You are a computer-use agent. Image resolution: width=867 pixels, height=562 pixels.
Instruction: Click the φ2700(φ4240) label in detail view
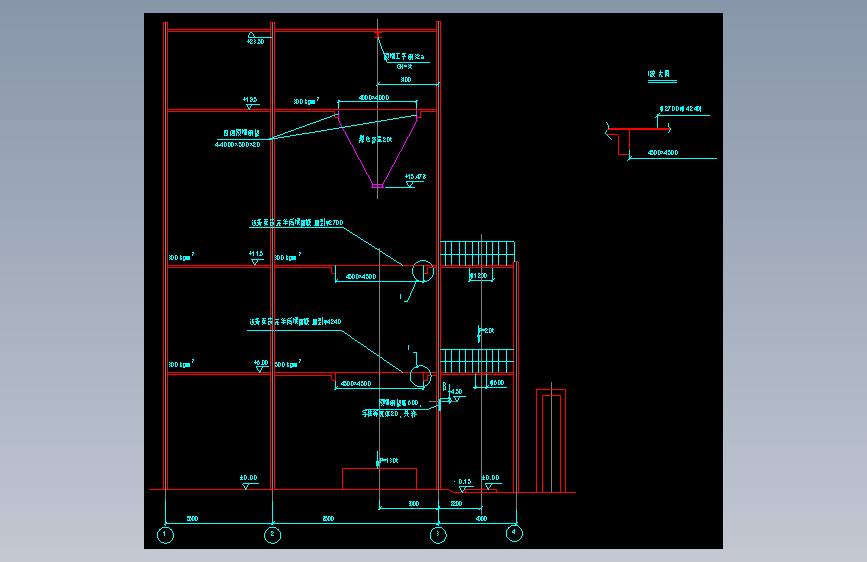tap(681, 109)
